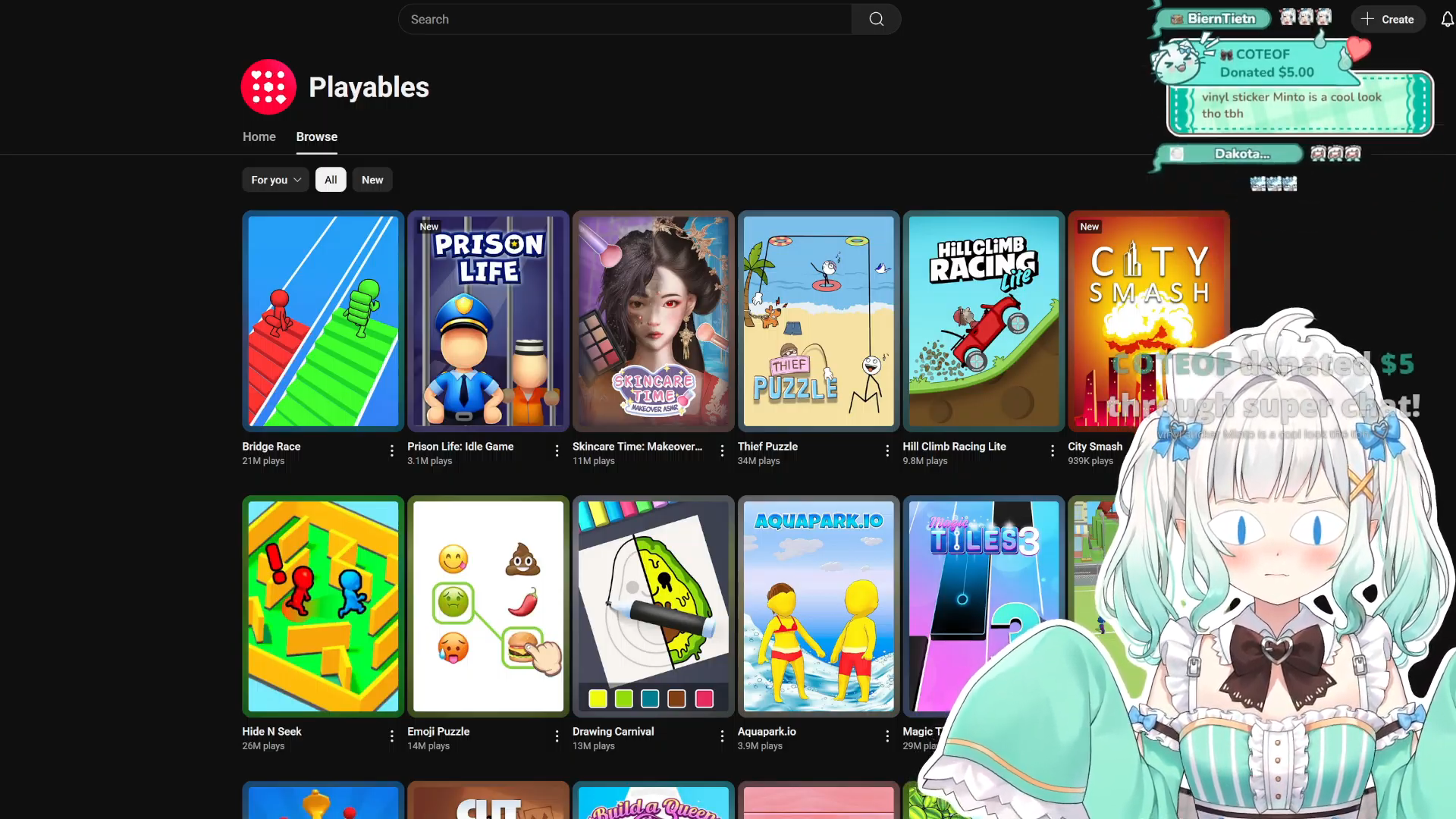Select the All filter chip

pos(331,180)
